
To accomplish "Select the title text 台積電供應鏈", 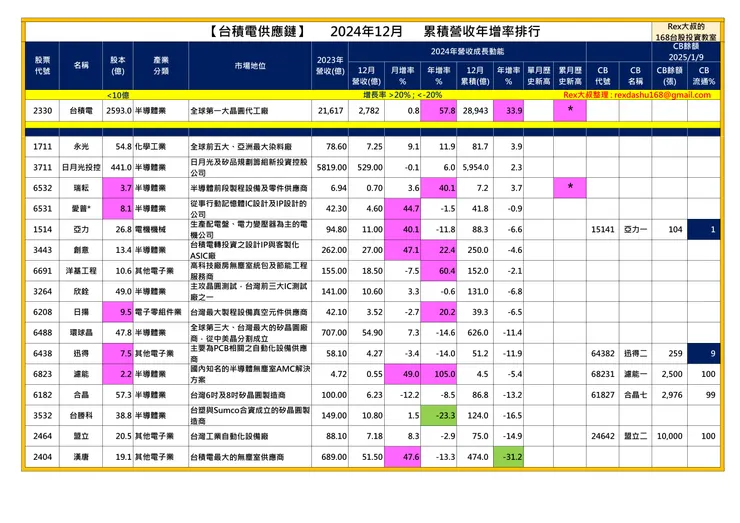I will point(257,32).
